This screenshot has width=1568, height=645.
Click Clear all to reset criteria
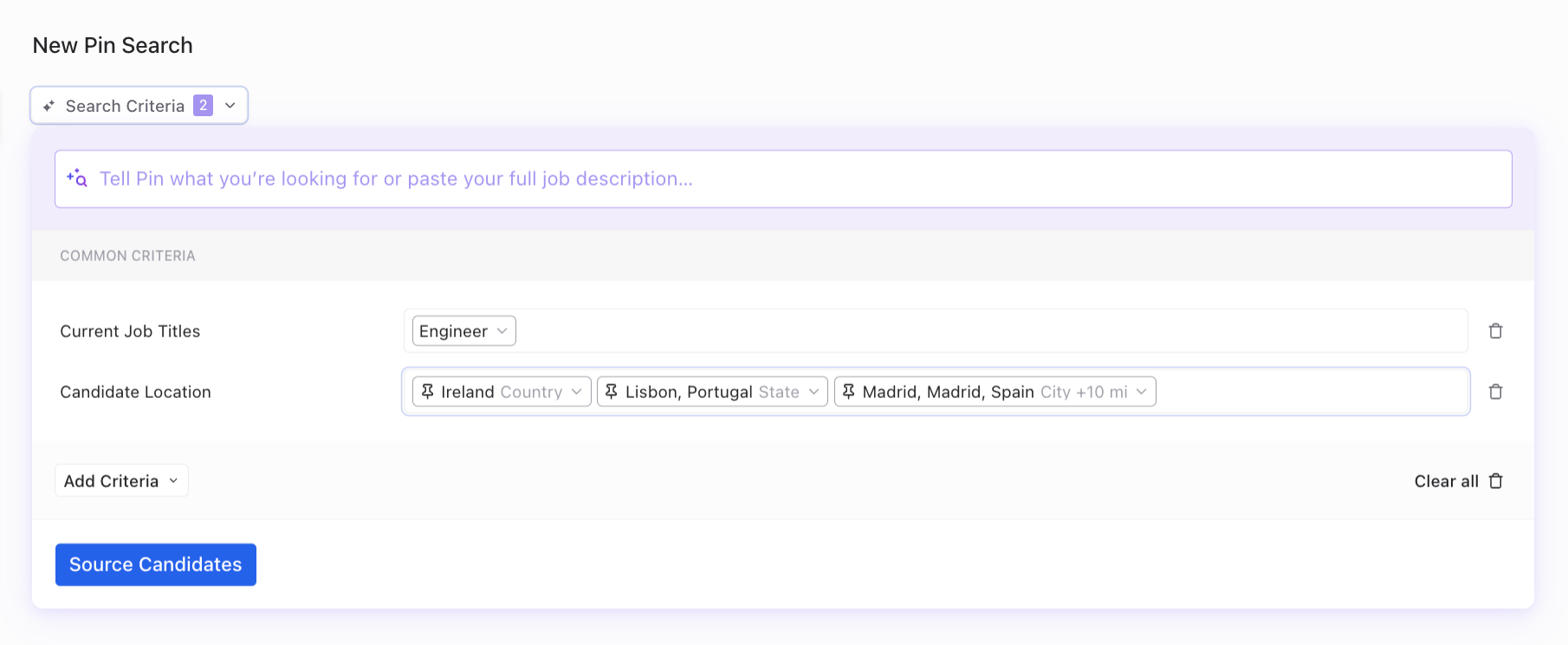point(1446,481)
